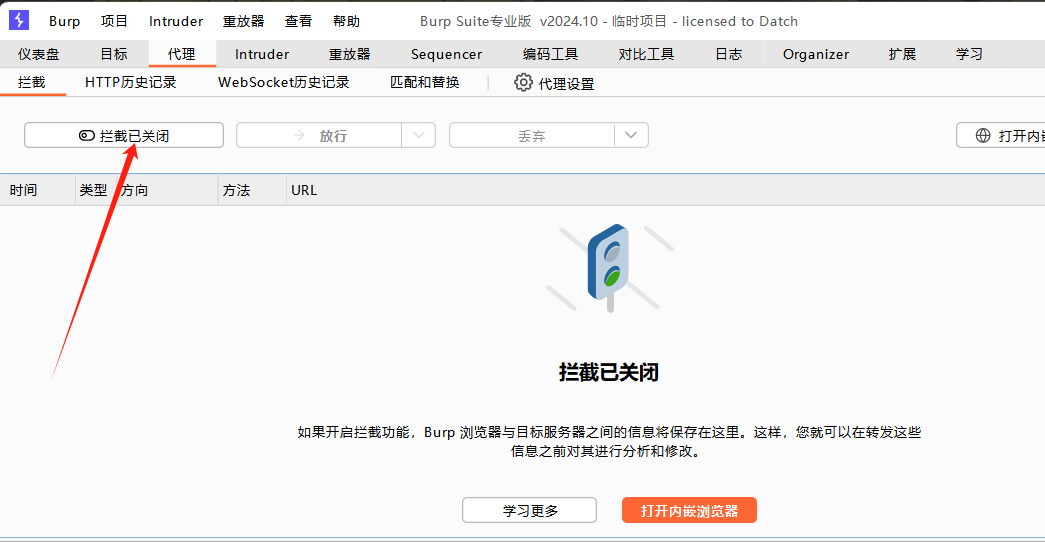Click the gear icon for 代理设置
1045x542 pixels.
tap(523, 83)
